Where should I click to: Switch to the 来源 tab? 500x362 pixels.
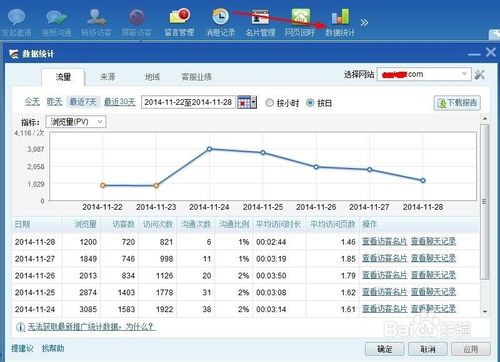[x=108, y=77]
